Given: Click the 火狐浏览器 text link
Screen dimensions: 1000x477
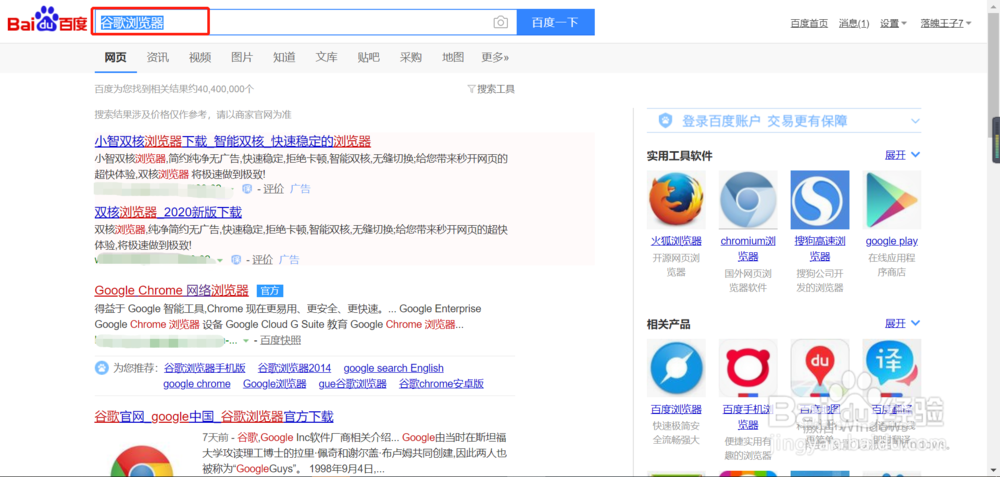Looking at the screenshot, I should pos(676,241).
